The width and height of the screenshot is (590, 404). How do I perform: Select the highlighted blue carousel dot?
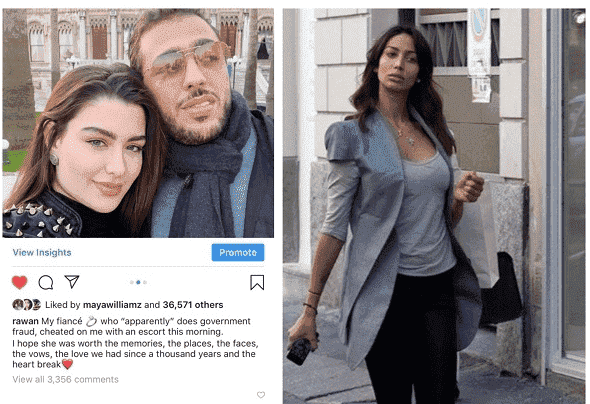pyautogui.click(x=138, y=282)
